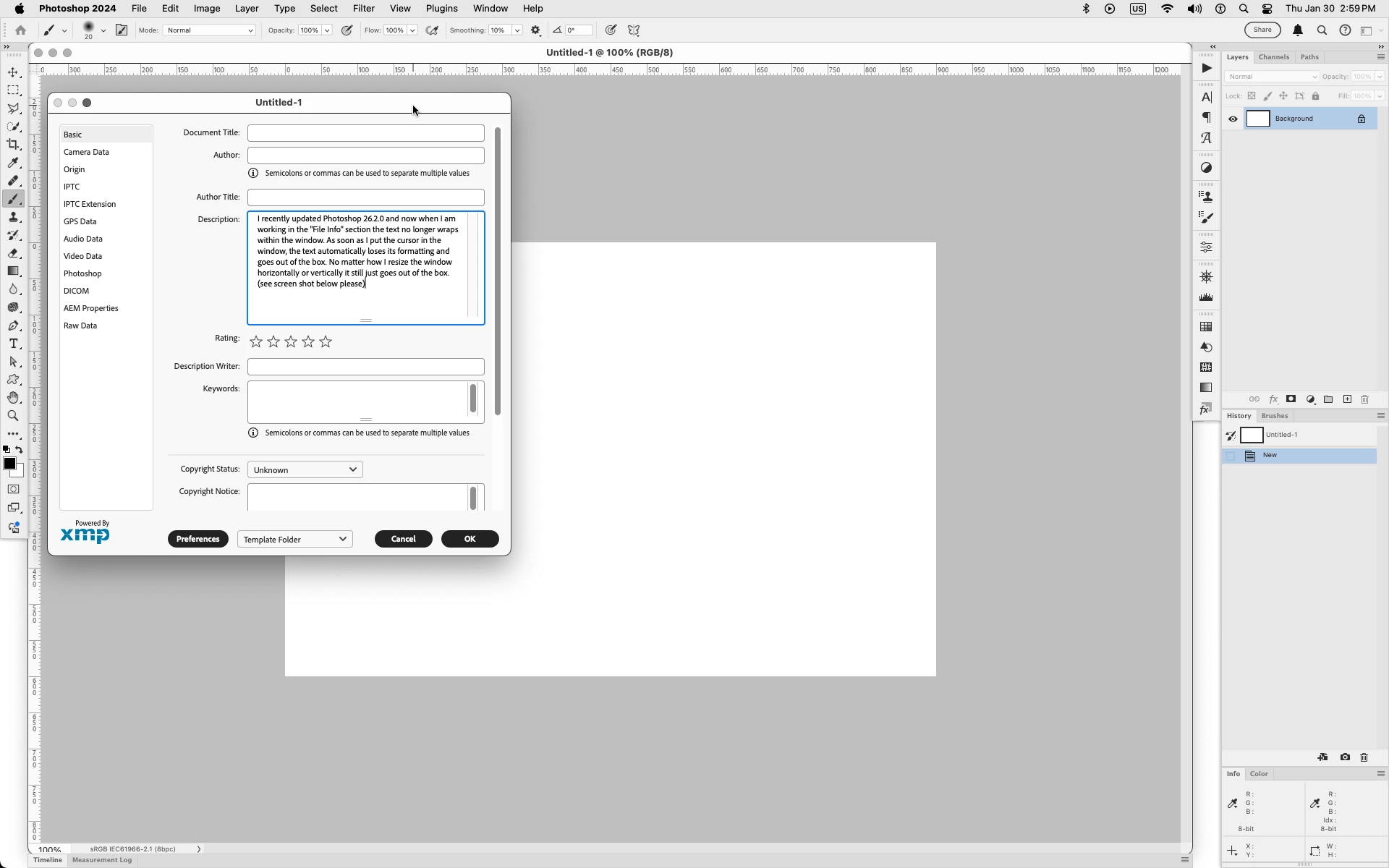Select the Hand tool

tap(13, 398)
